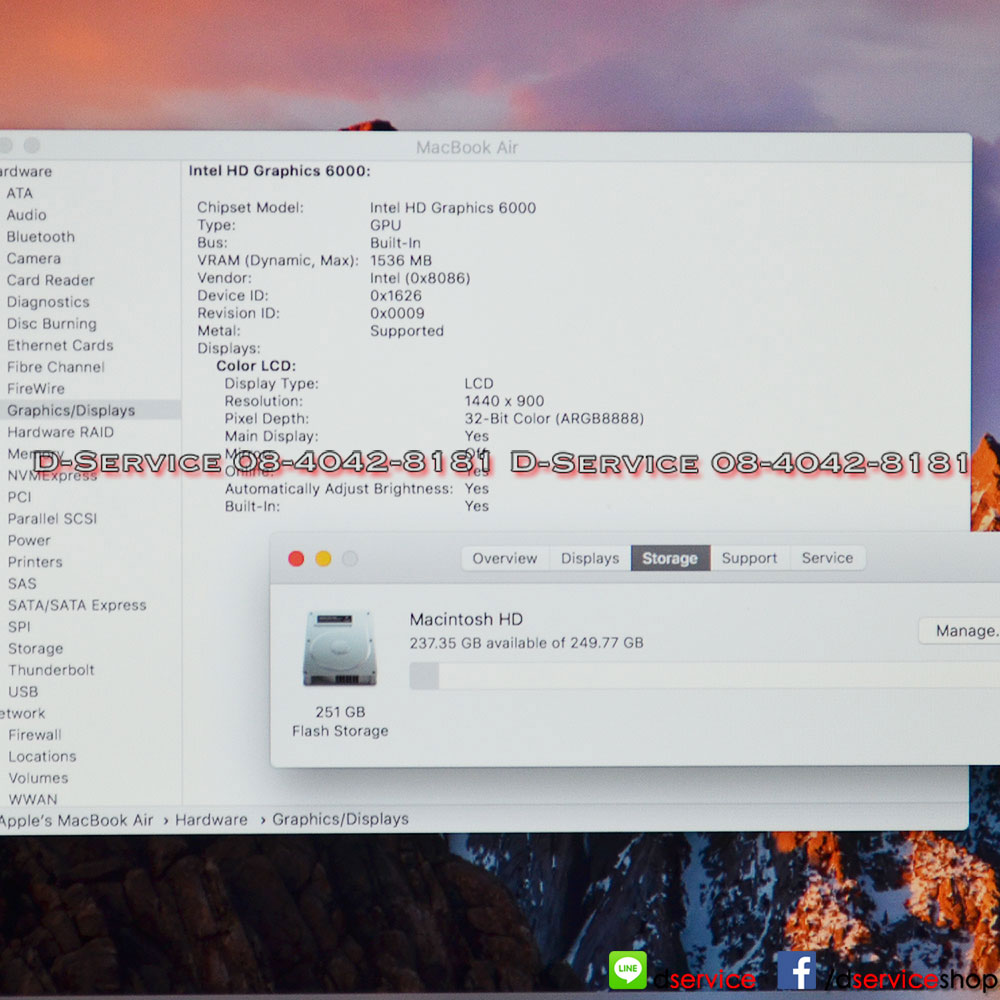Open Fibre Channel section

(55, 367)
